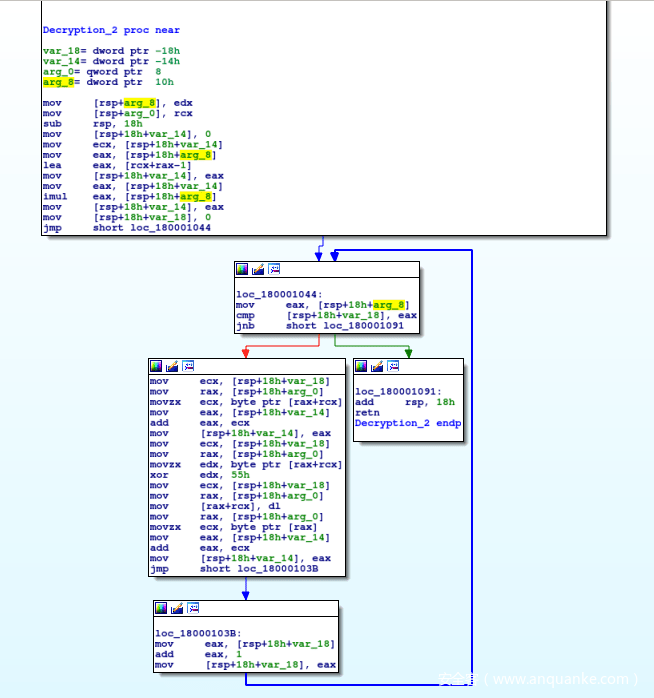Click group icon on xor loop body block

click(187, 366)
